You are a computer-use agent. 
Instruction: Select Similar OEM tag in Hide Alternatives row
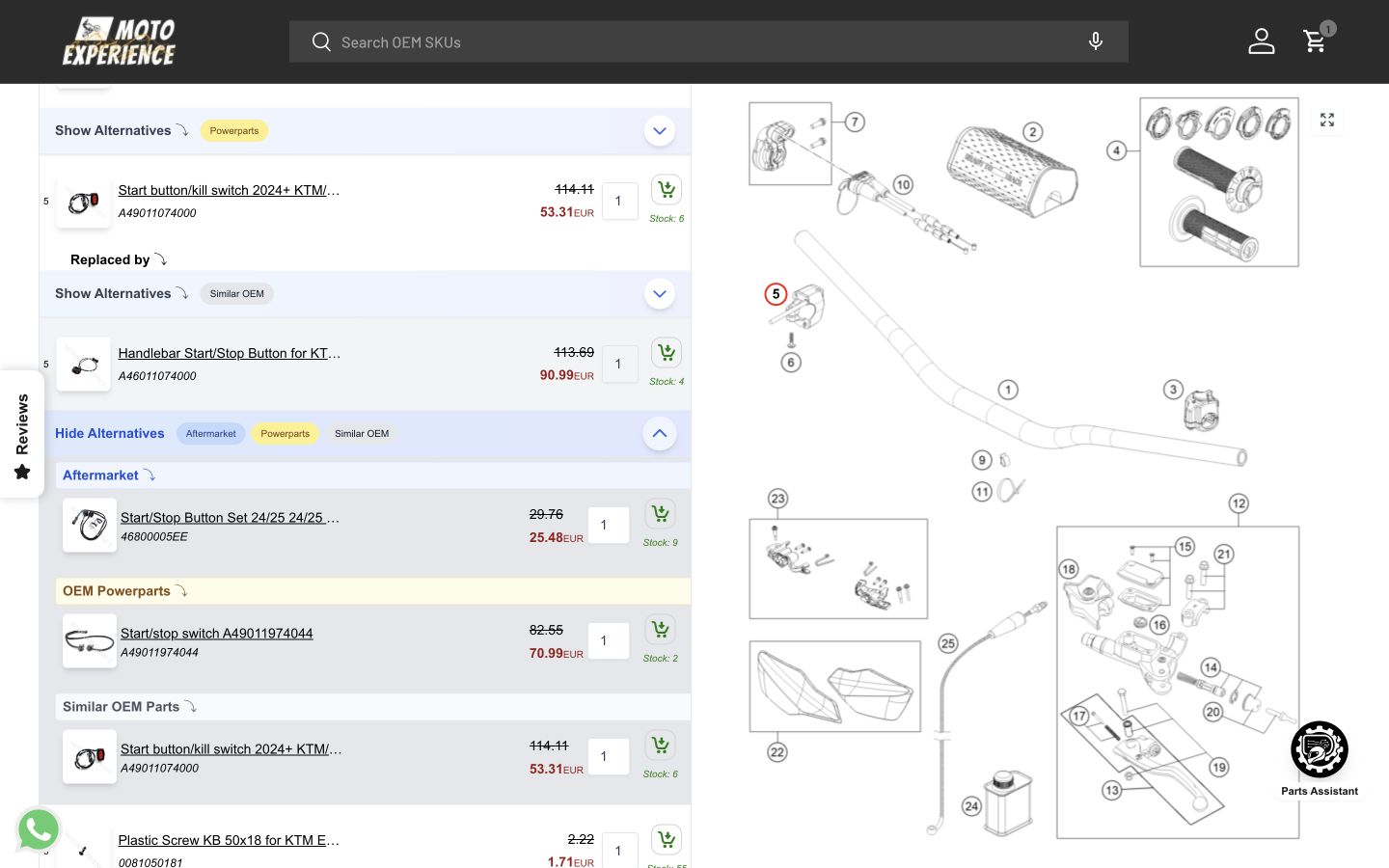coord(362,434)
